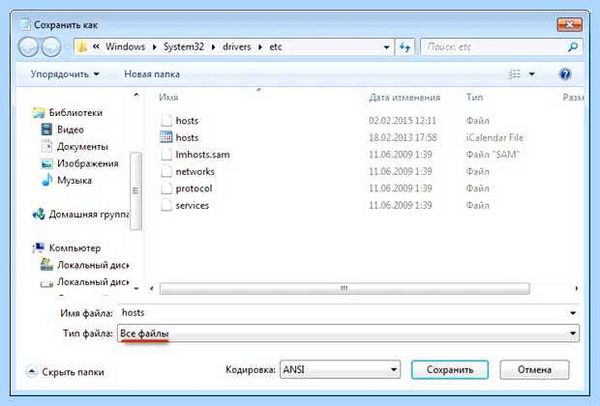Click the Документы library icon
The width and height of the screenshot is (600, 406).
pos(46,146)
